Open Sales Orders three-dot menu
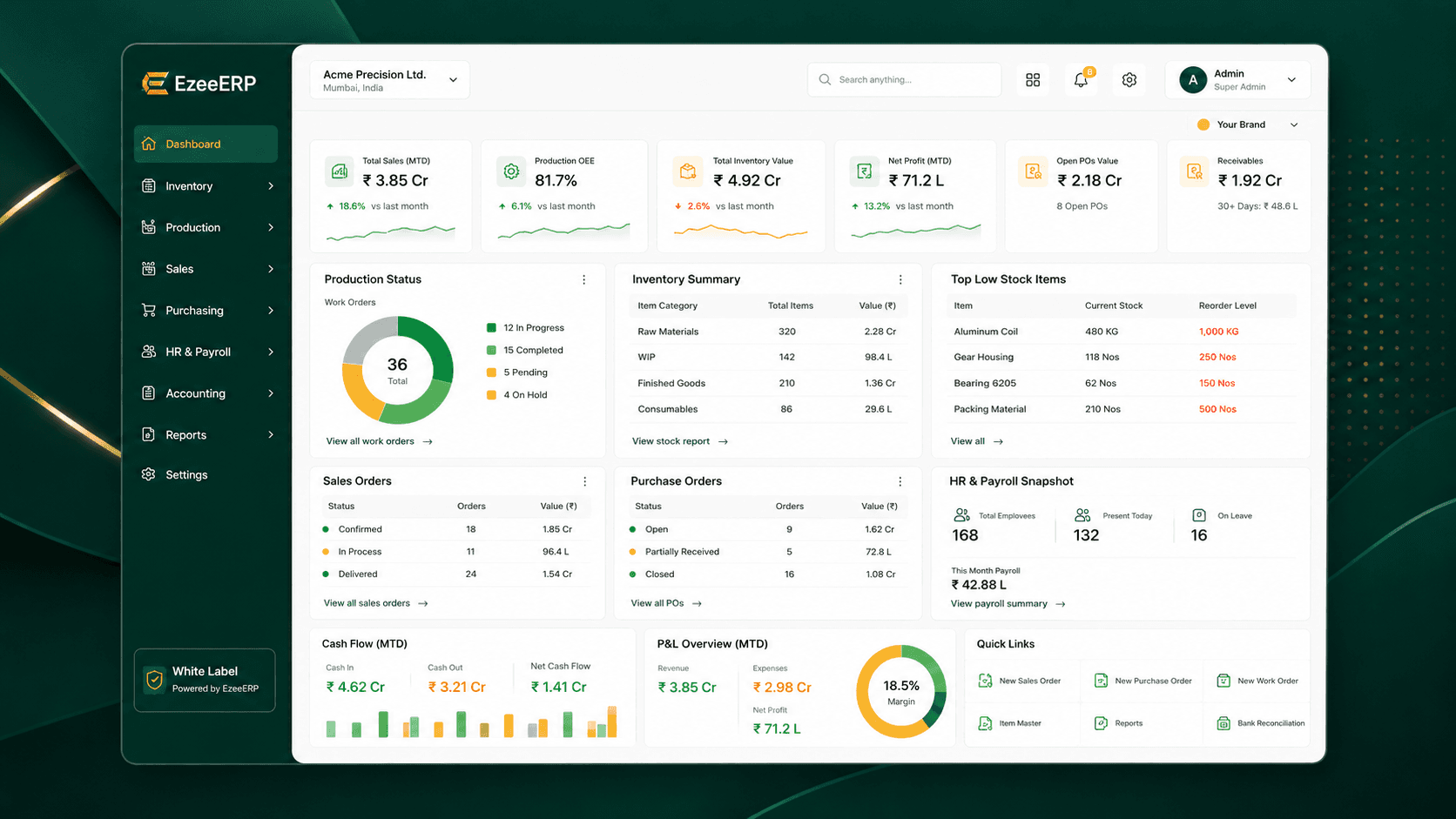The image size is (1456, 819). (x=584, y=481)
